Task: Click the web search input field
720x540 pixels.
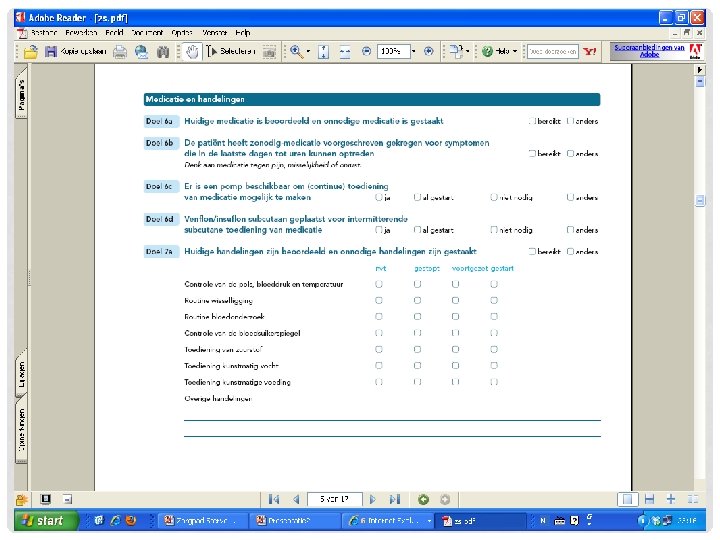Action: tap(553, 51)
